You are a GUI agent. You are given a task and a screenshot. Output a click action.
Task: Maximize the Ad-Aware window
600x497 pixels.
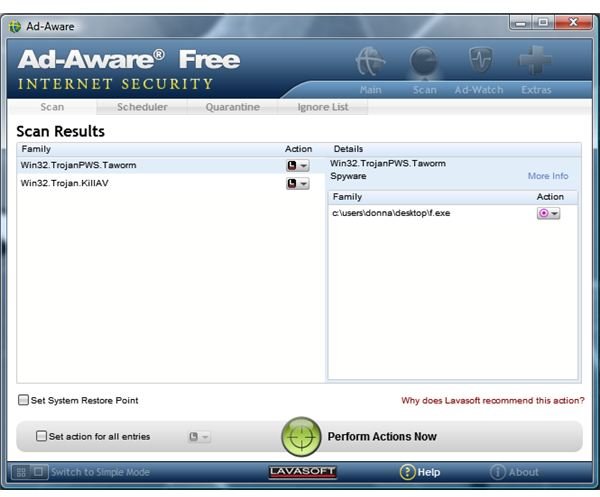pos(543,22)
